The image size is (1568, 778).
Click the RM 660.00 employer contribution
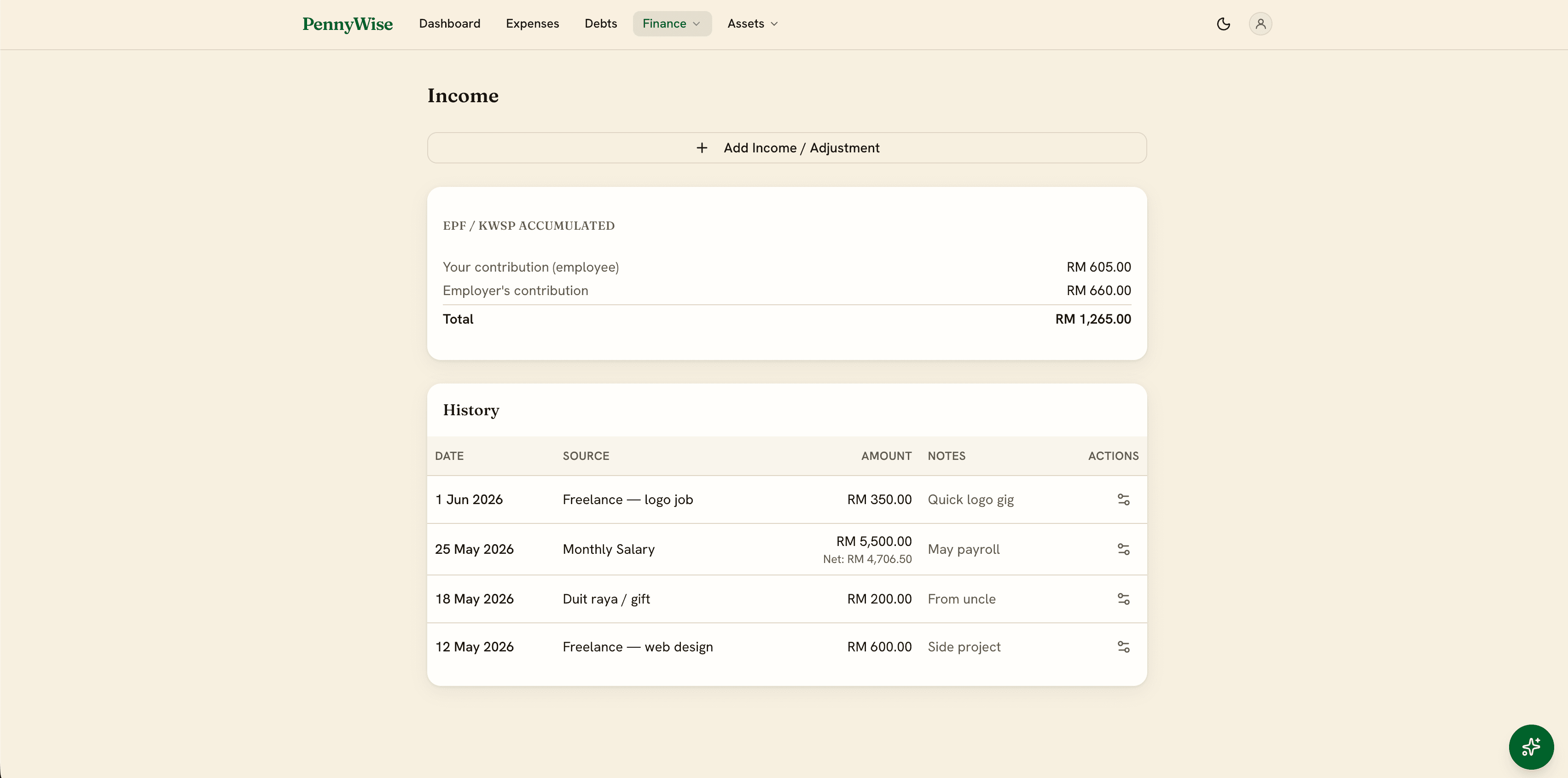(1099, 290)
